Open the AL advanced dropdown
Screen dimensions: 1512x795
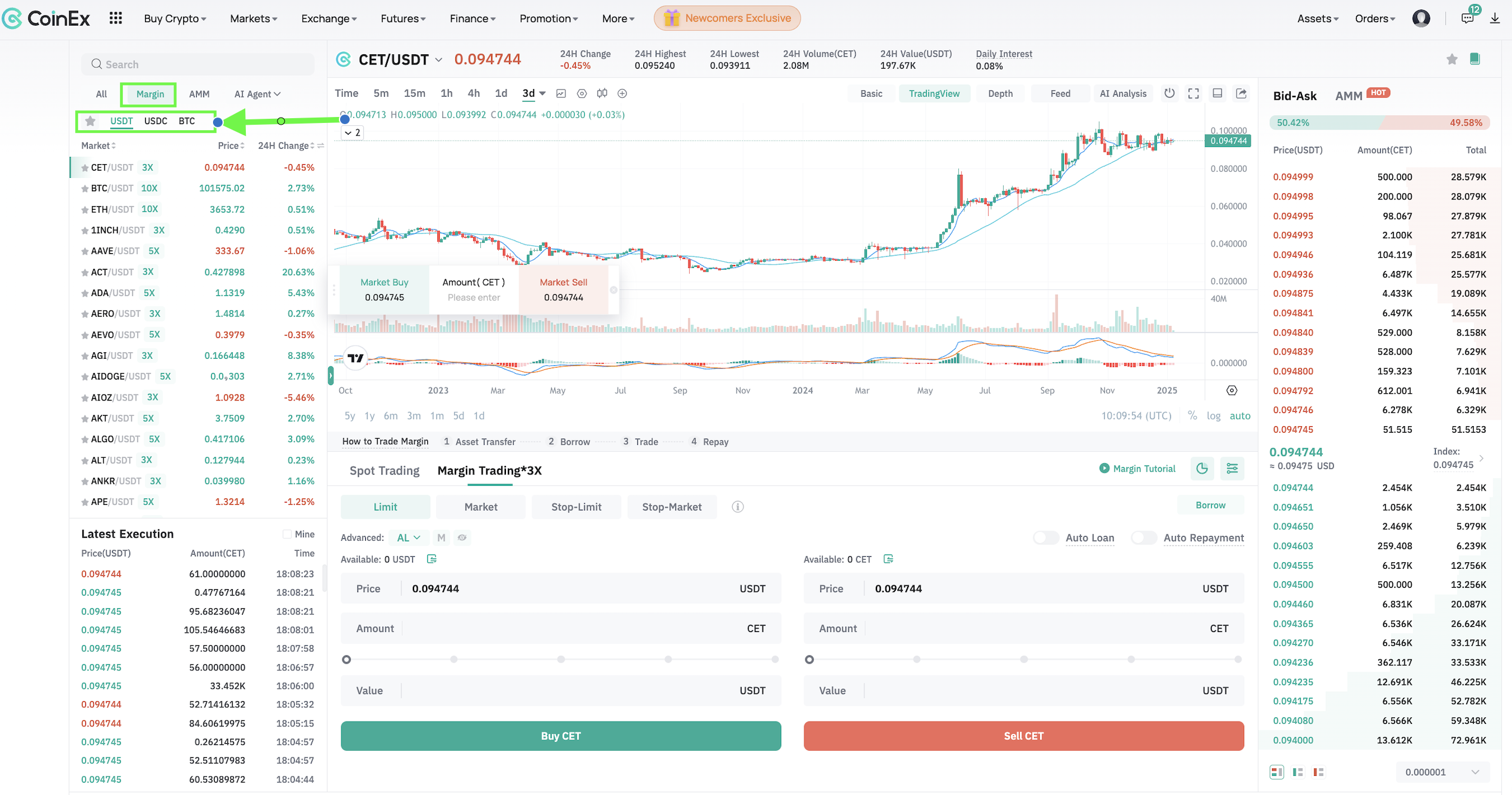409,538
